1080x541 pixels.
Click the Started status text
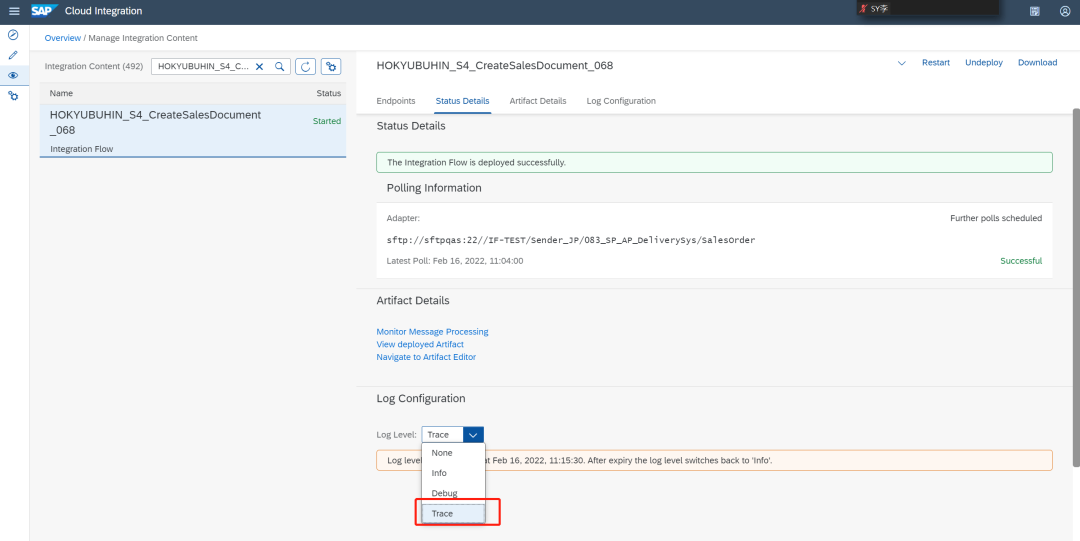pos(327,121)
